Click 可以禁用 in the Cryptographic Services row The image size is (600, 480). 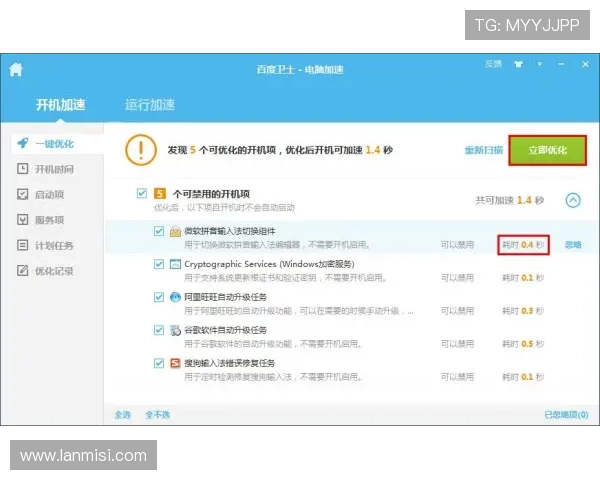click(457, 278)
